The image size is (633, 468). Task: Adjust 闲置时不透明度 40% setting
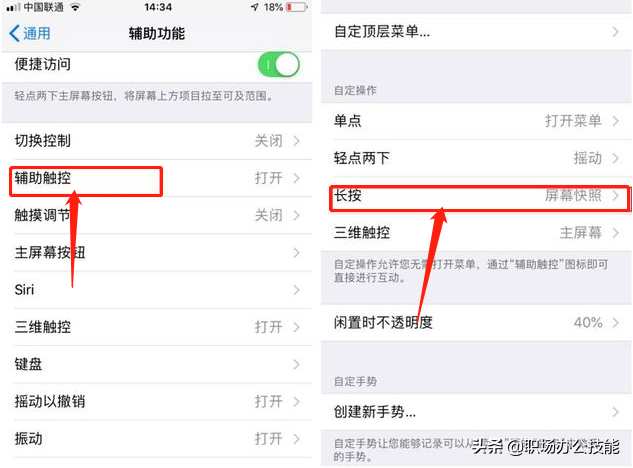476,322
